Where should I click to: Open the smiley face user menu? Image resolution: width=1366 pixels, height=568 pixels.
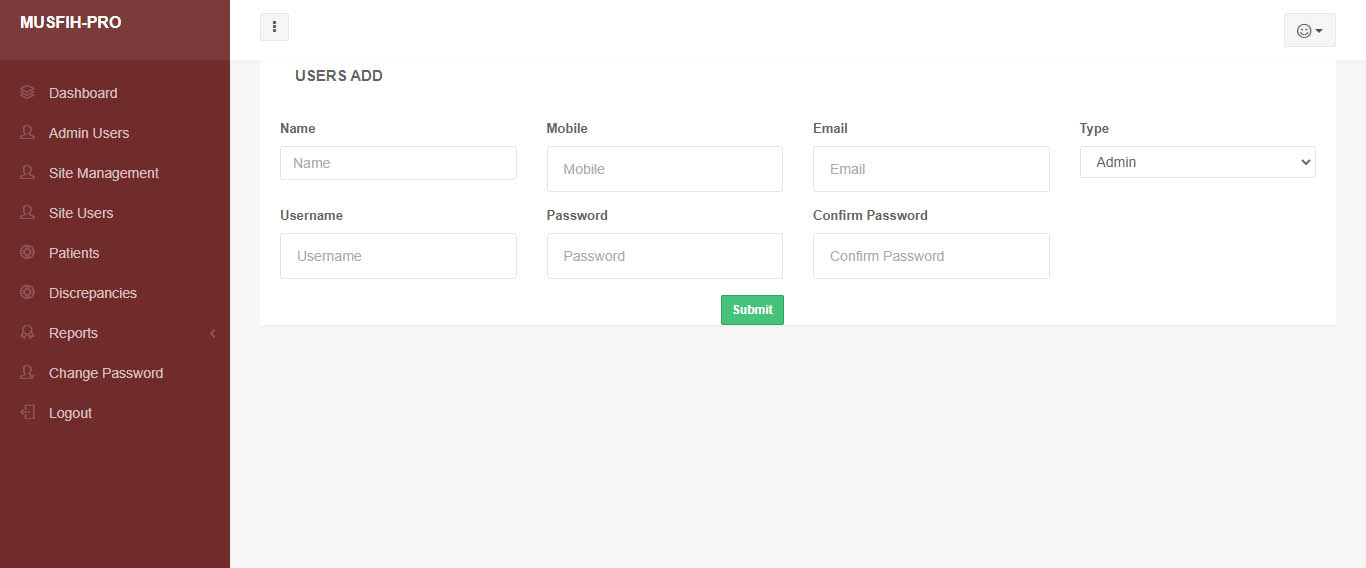[x=1309, y=30]
